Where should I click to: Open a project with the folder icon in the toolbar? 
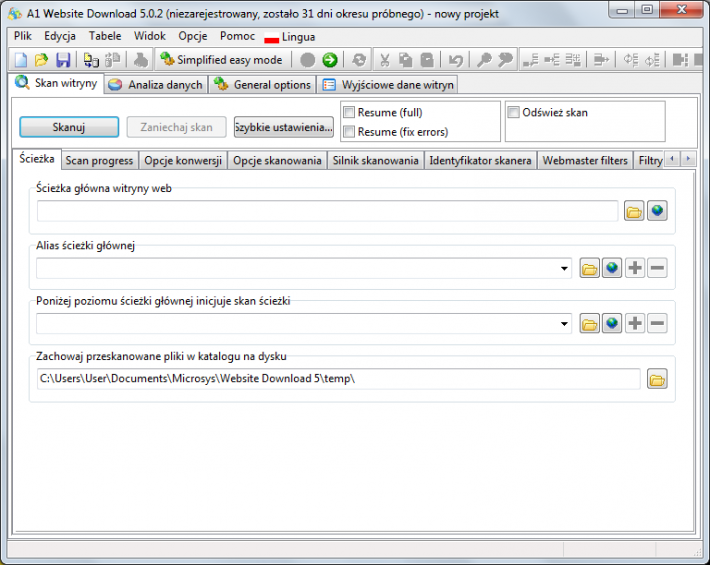(42, 60)
